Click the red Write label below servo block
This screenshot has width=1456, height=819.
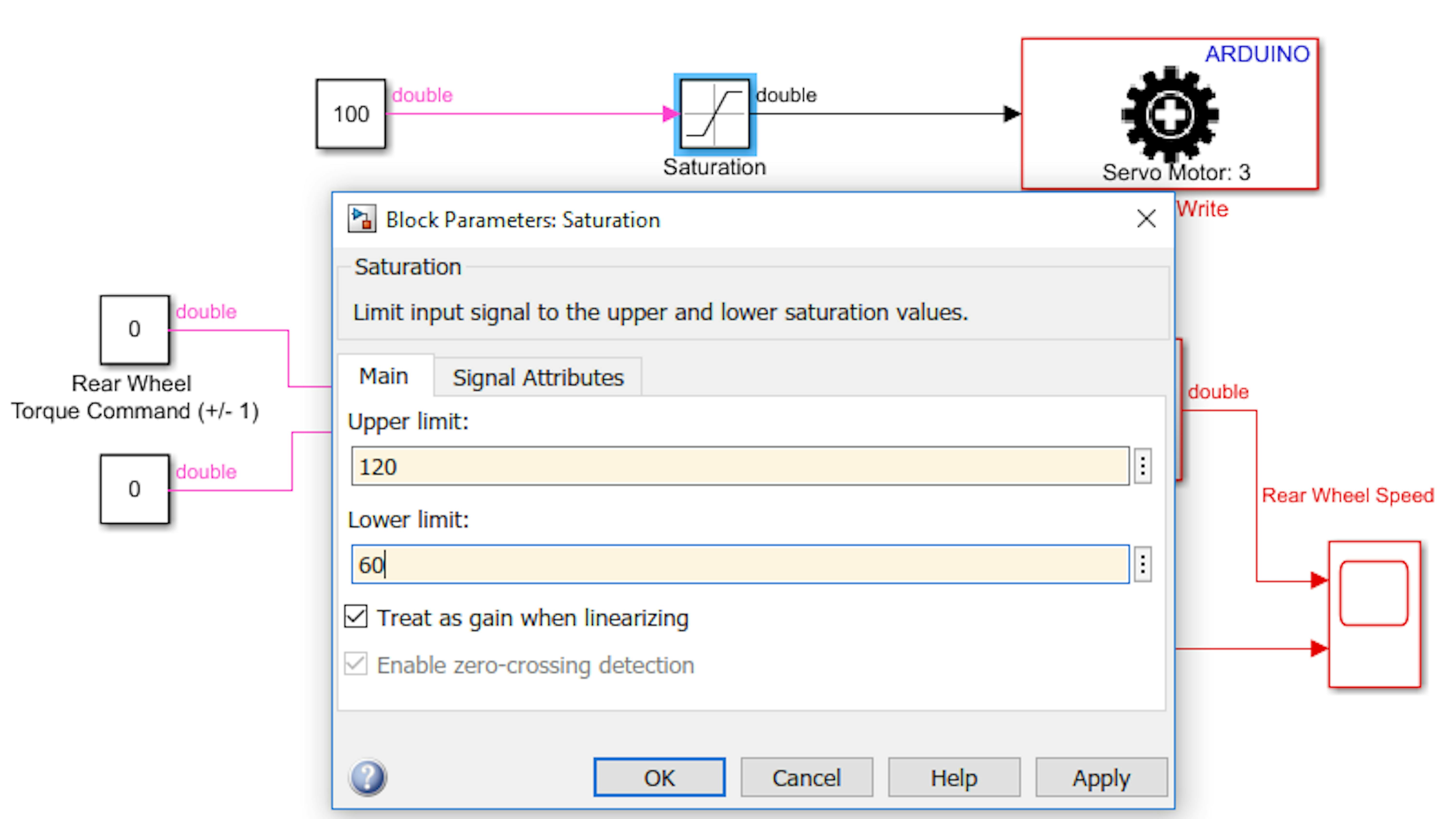coord(1203,209)
